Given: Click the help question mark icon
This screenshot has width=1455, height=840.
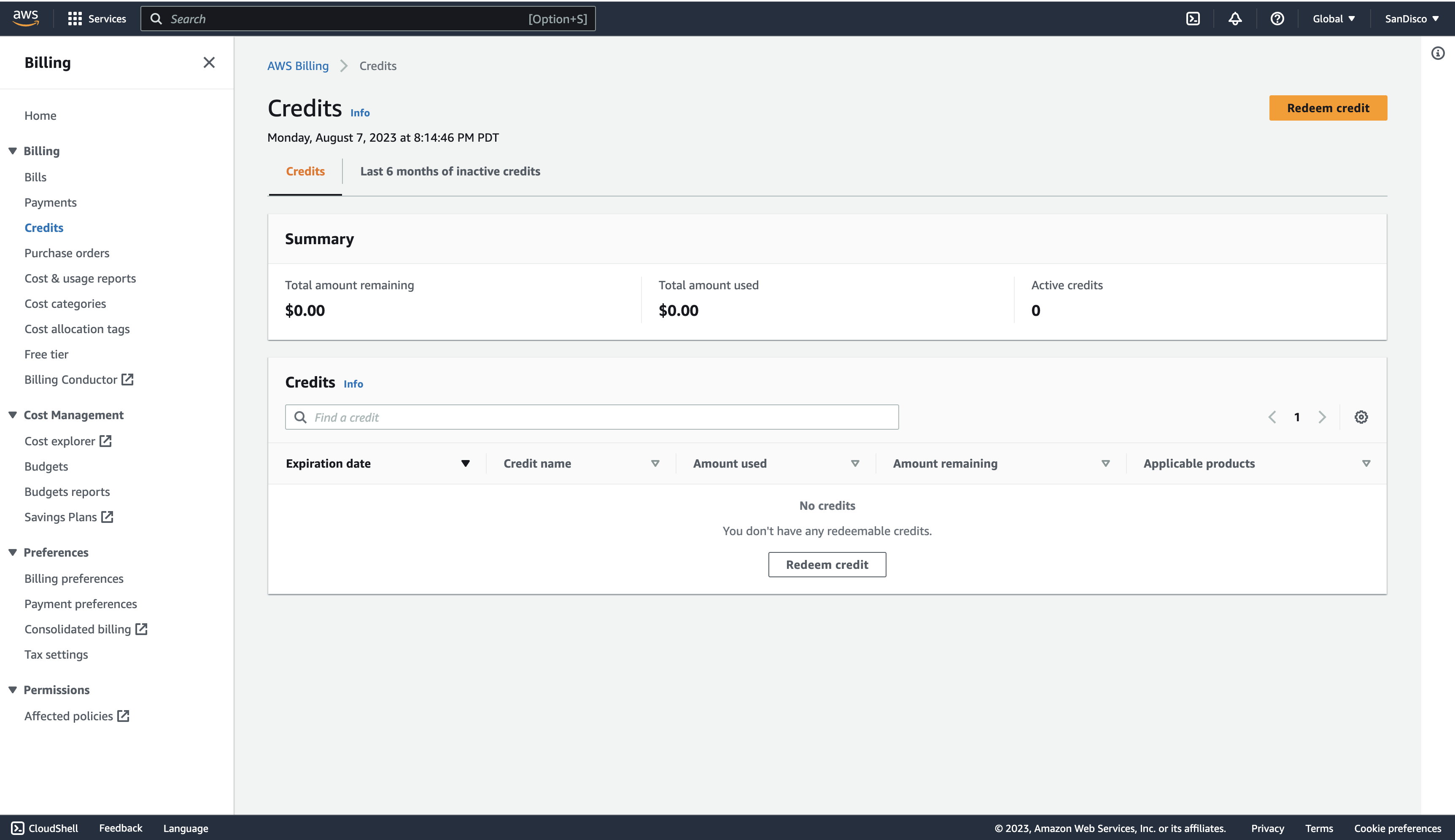Looking at the screenshot, I should [1277, 19].
